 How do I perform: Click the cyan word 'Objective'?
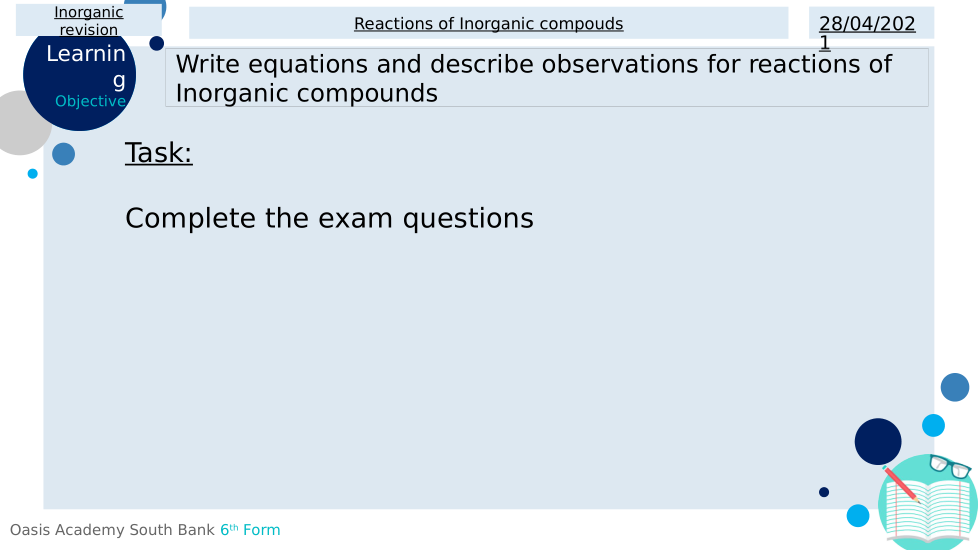90,101
